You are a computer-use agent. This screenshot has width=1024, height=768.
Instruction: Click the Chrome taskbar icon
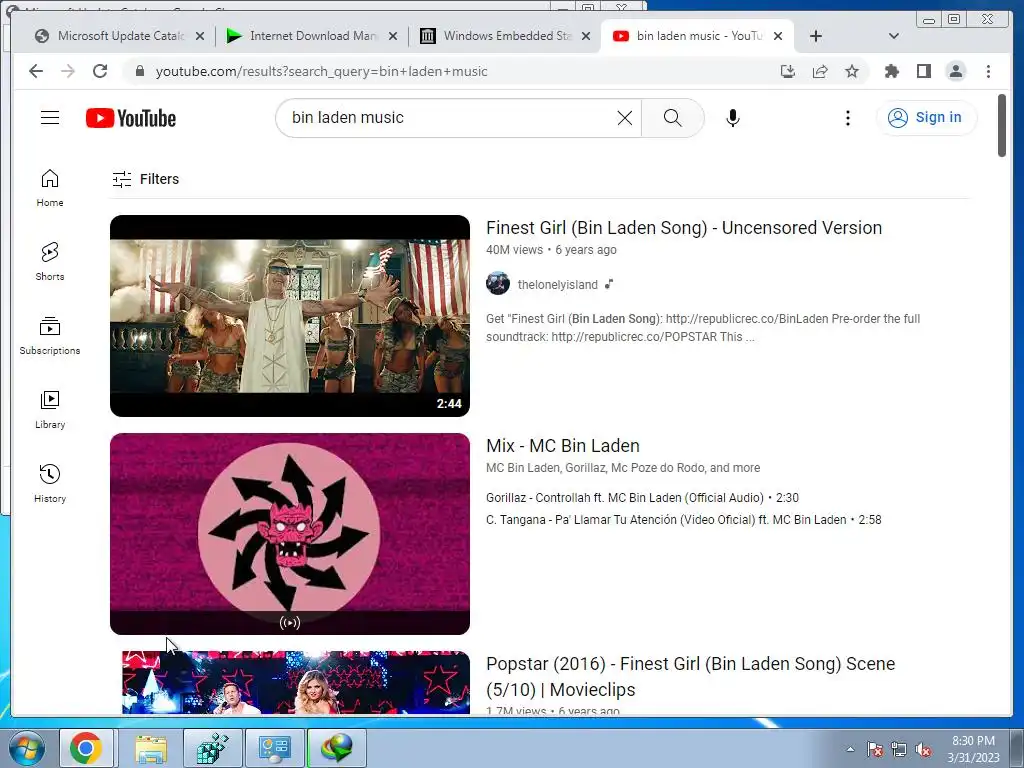pos(86,748)
